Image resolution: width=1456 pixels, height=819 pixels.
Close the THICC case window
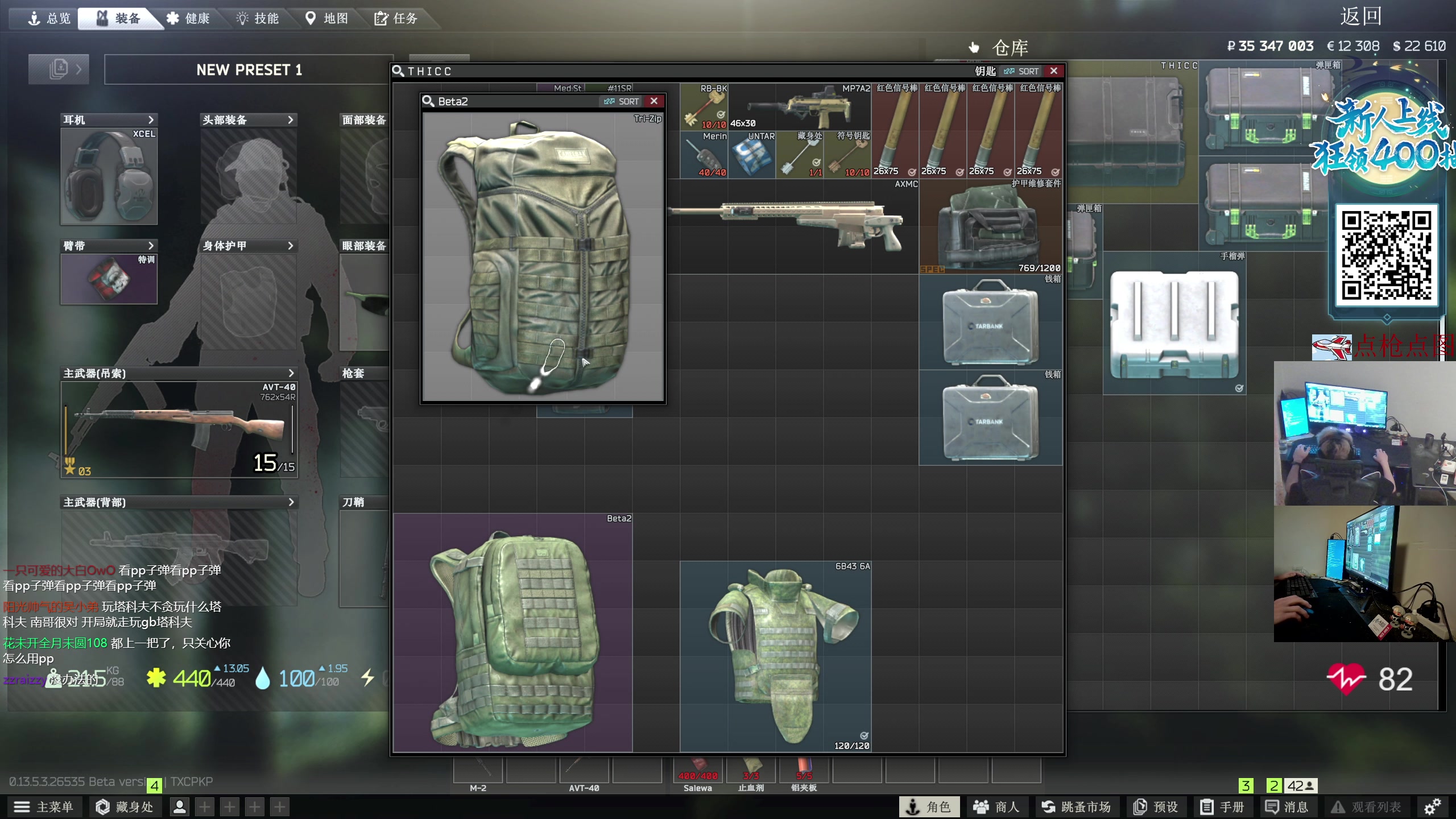click(x=1054, y=71)
